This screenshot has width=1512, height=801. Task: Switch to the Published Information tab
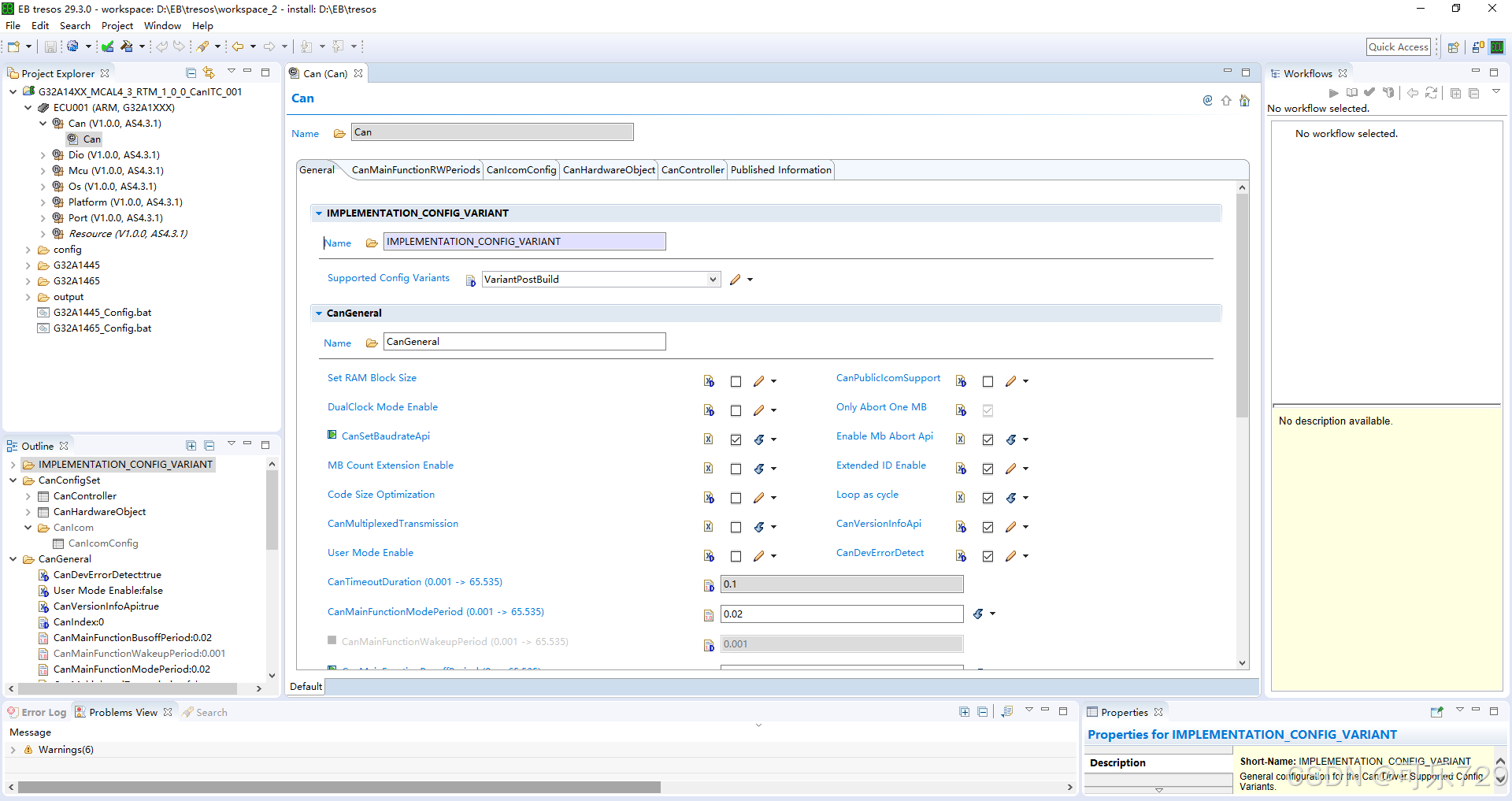click(x=780, y=170)
